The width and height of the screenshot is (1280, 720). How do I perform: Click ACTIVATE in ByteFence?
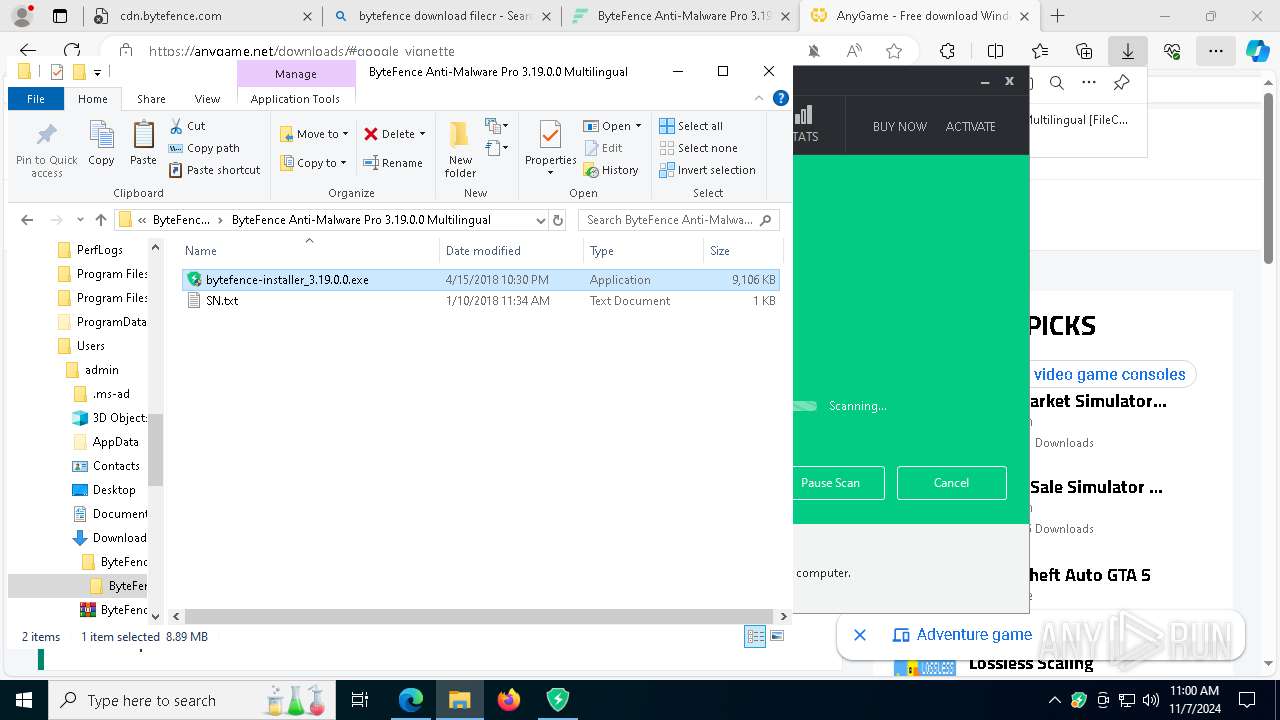[970, 127]
